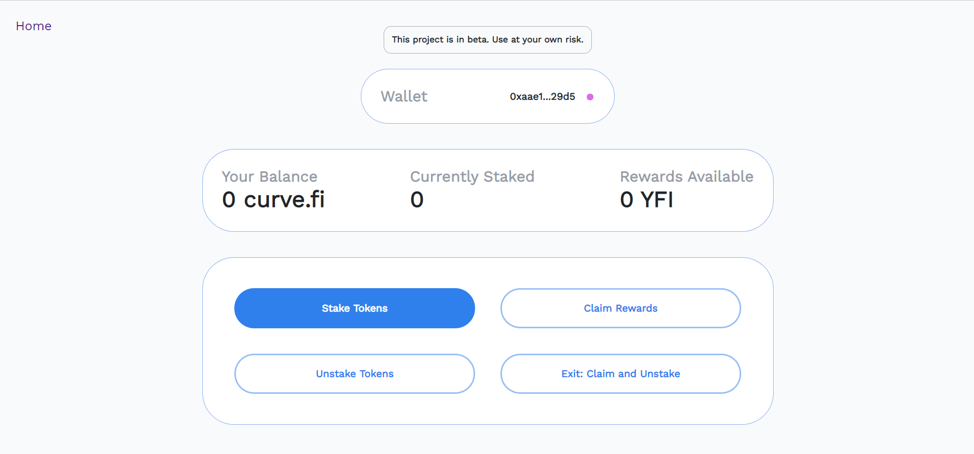
Task: Click the beta risk warning notice
Action: coord(487,40)
